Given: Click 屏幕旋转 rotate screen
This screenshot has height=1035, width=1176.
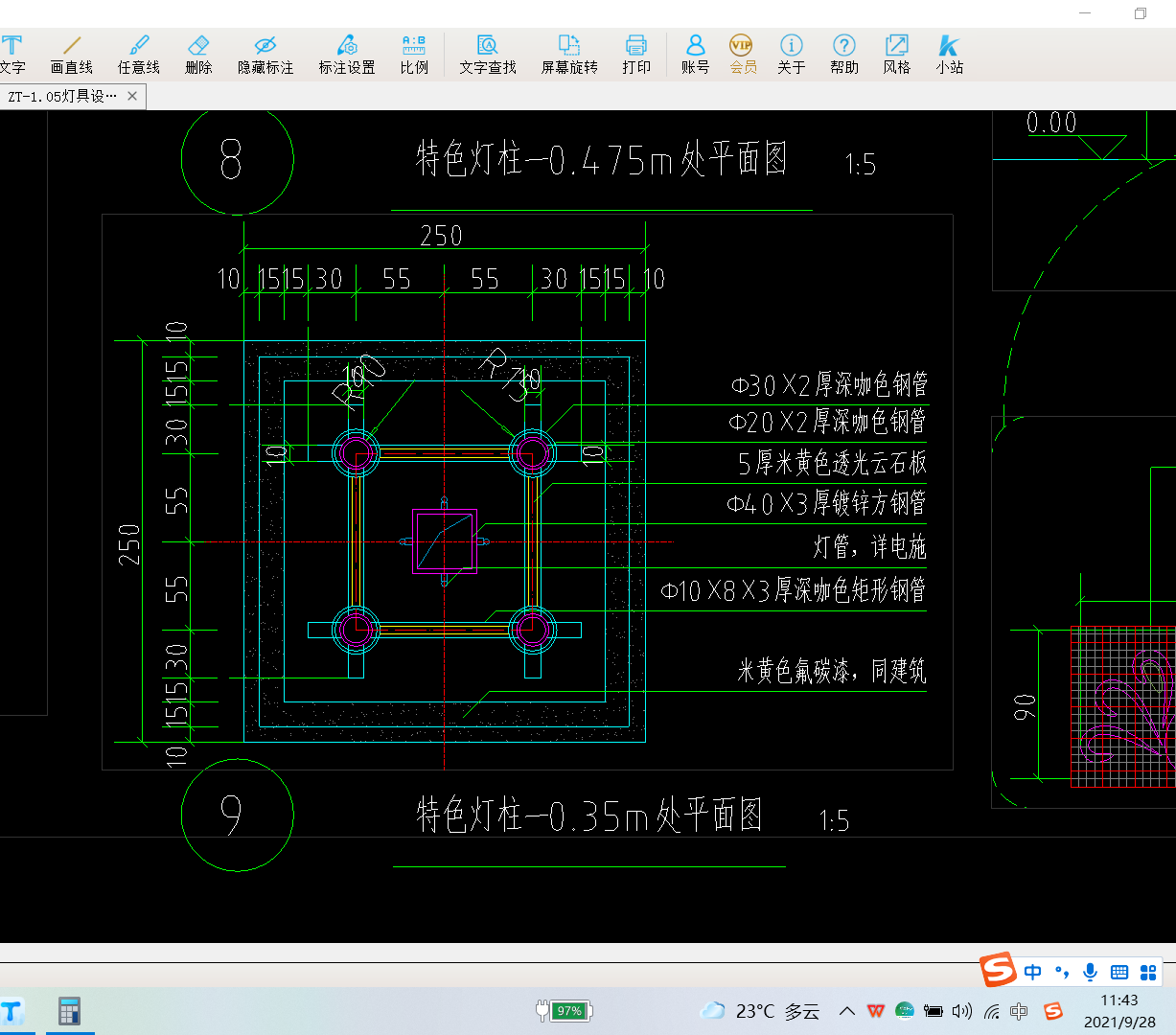Looking at the screenshot, I should pyautogui.click(x=569, y=55).
